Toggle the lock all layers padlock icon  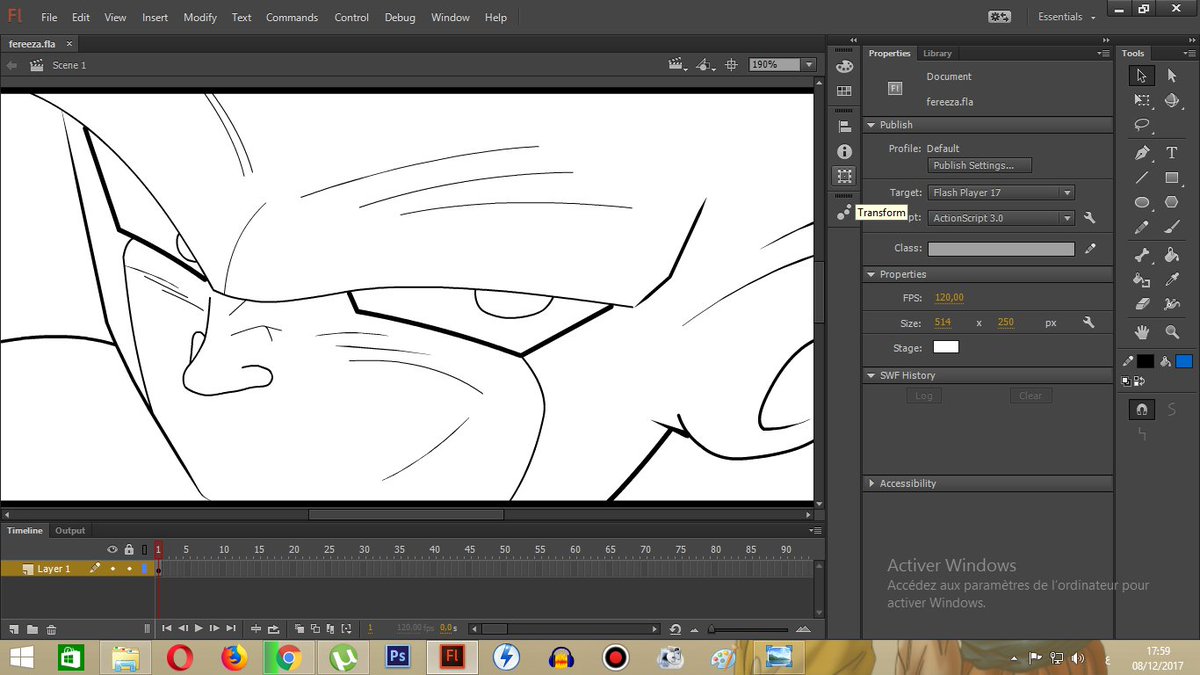pos(129,550)
